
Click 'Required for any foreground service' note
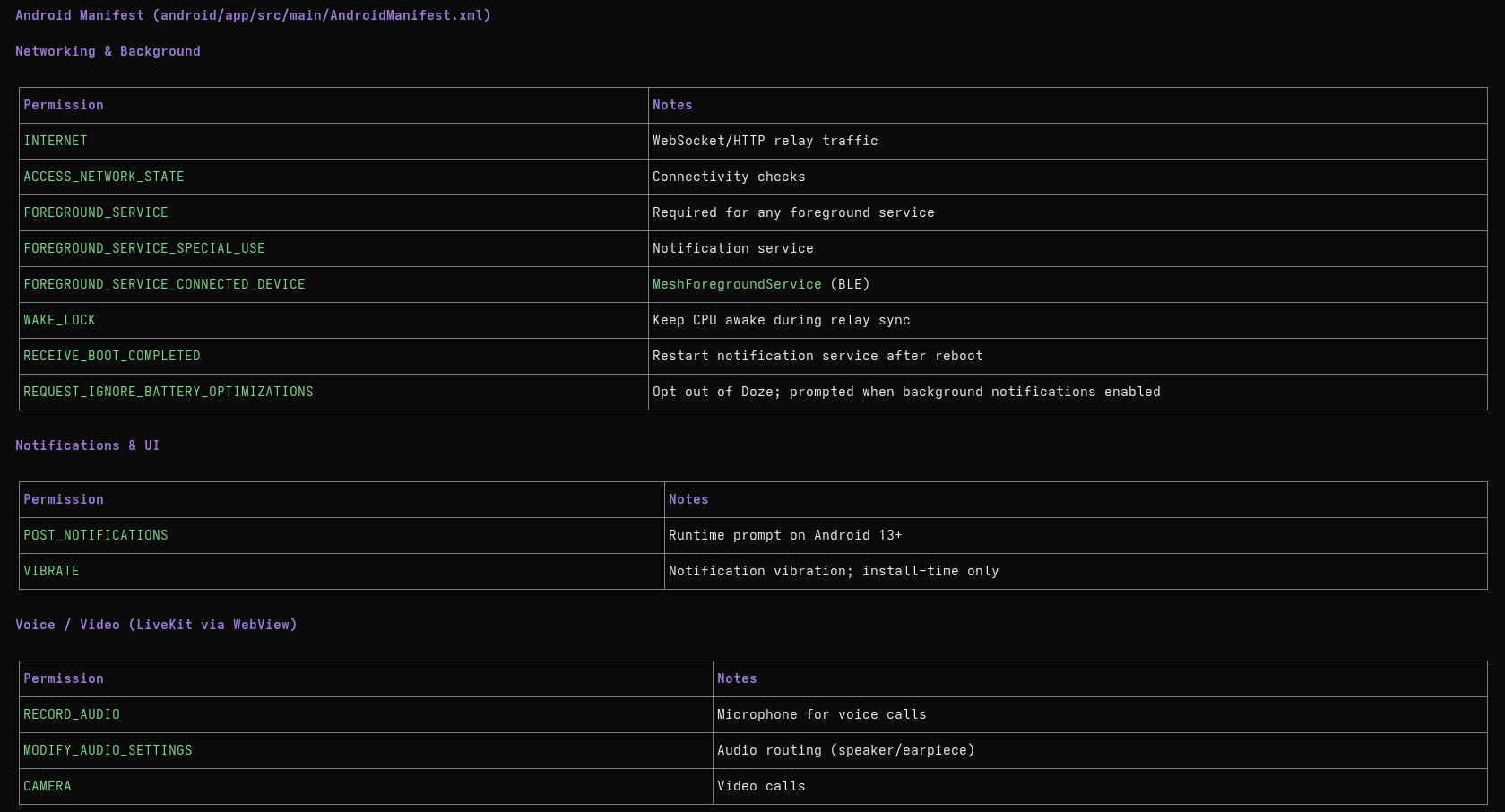(x=793, y=212)
